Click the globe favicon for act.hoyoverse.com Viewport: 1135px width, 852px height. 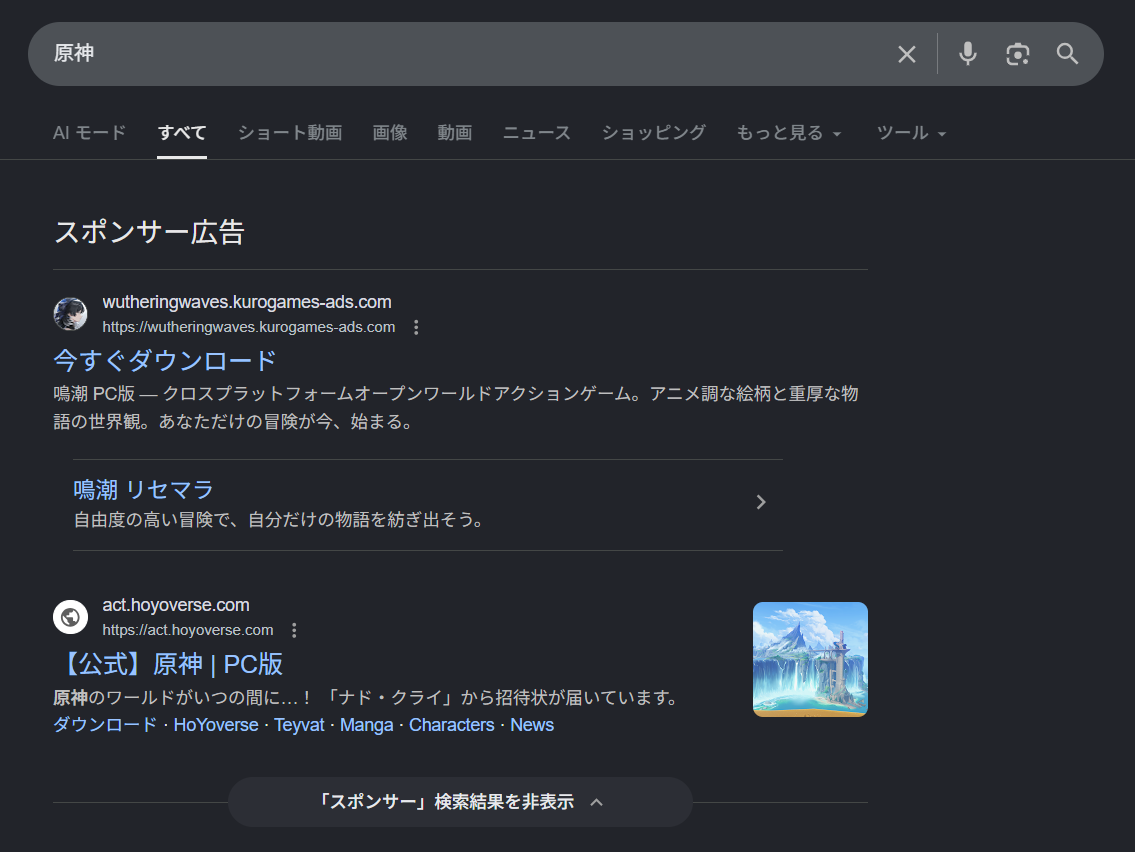tap(70, 617)
